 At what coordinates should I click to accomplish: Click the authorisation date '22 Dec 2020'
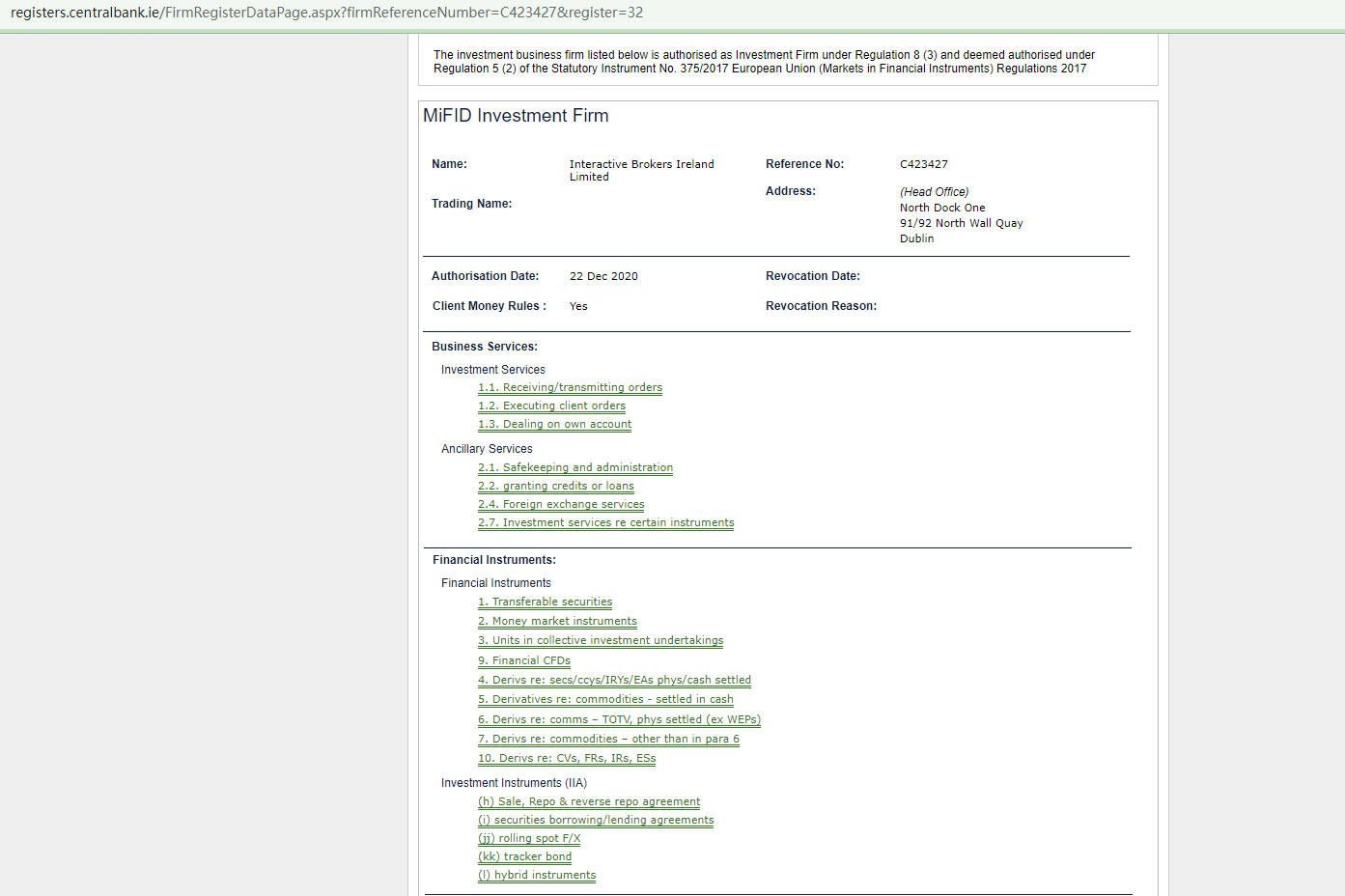pyautogui.click(x=603, y=276)
